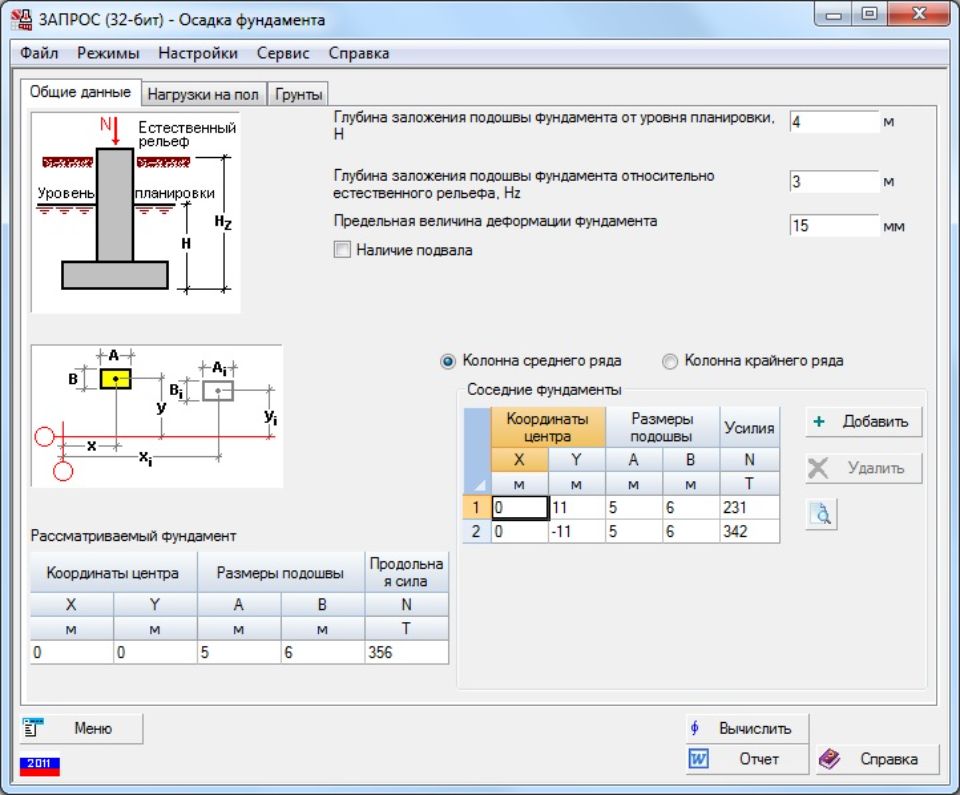
Task: Open help with the Справка book button
Action: 878,759
